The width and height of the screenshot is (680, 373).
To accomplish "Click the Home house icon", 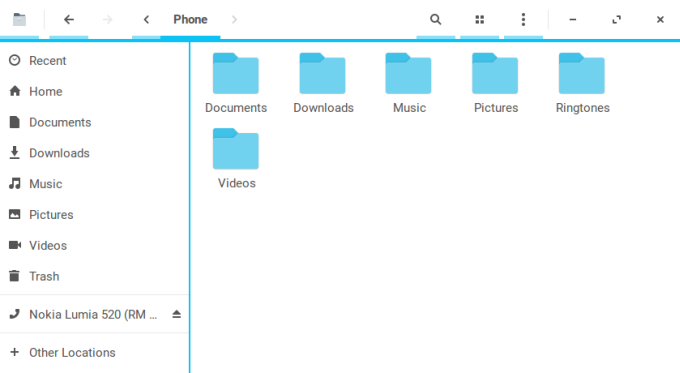I will pos(15,91).
